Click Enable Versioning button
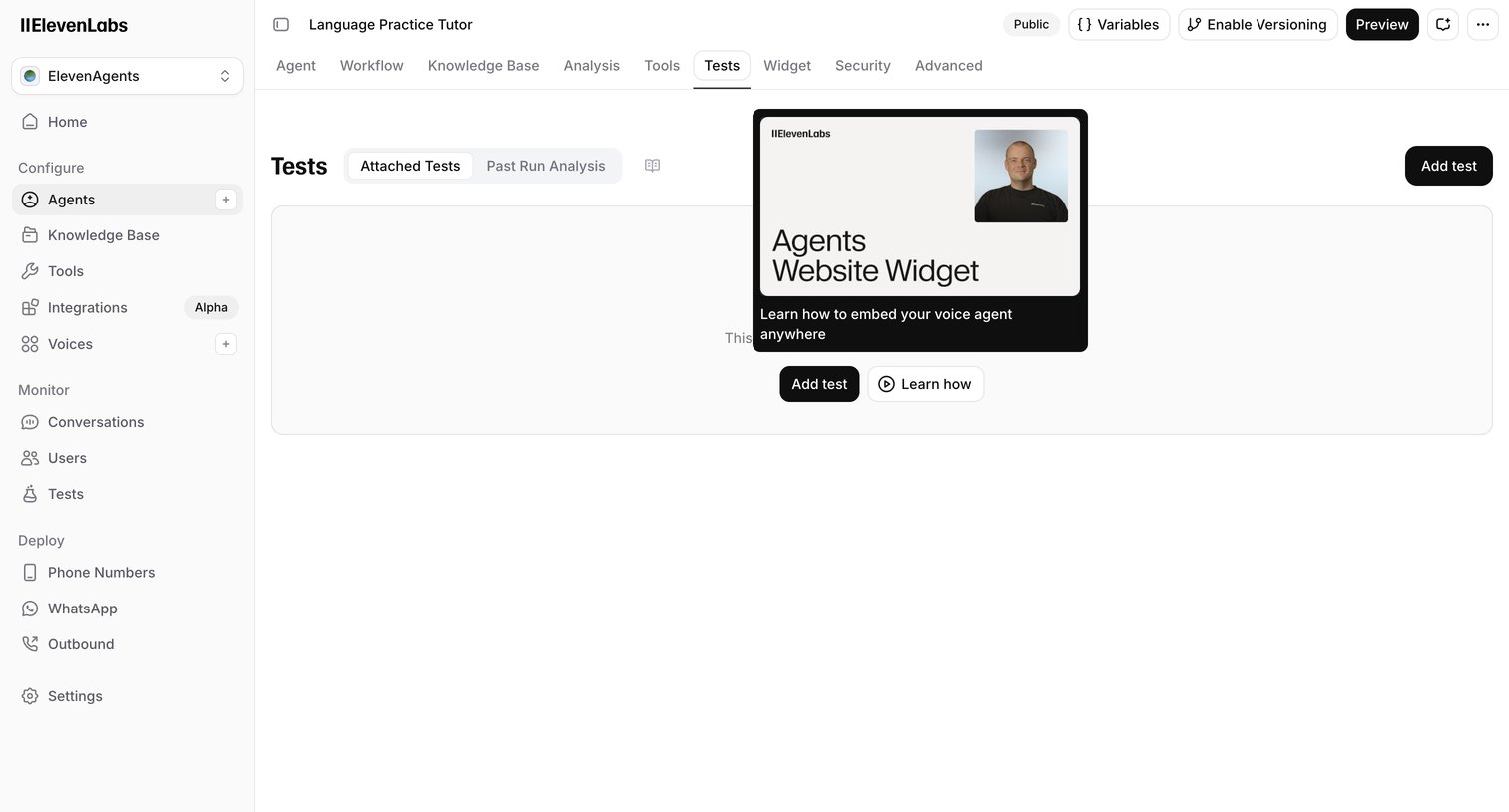 (x=1257, y=24)
